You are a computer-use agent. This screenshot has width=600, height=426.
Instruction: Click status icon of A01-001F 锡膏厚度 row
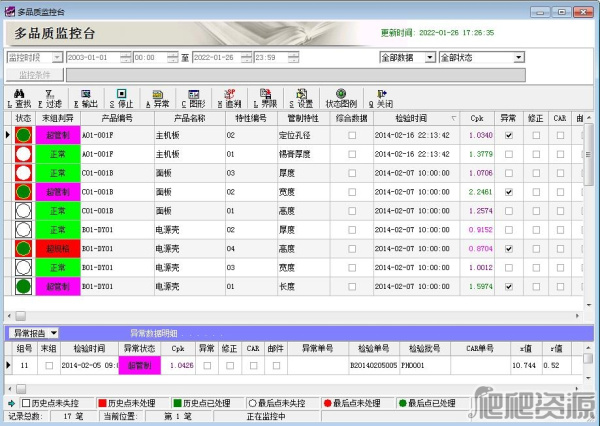[23, 154]
